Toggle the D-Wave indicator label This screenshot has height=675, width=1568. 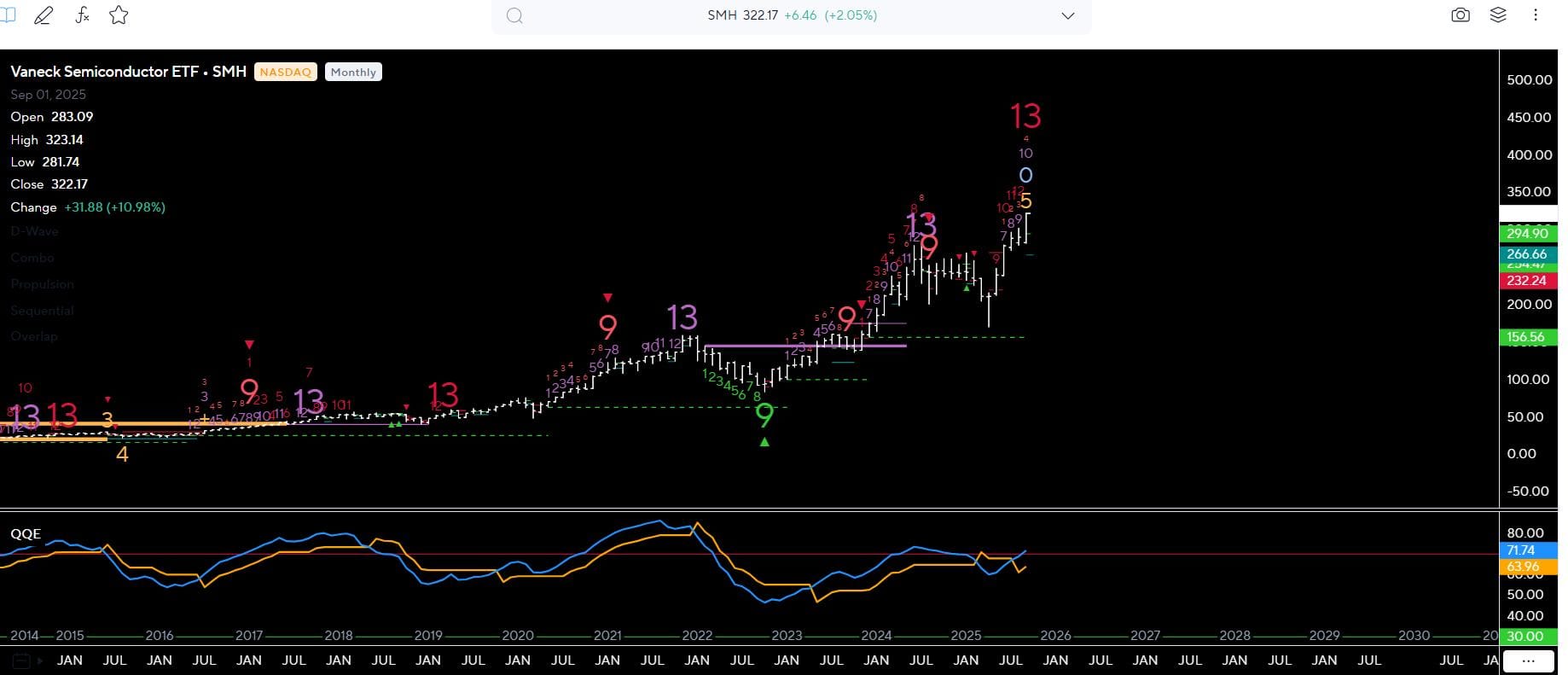pyautogui.click(x=34, y=231)
